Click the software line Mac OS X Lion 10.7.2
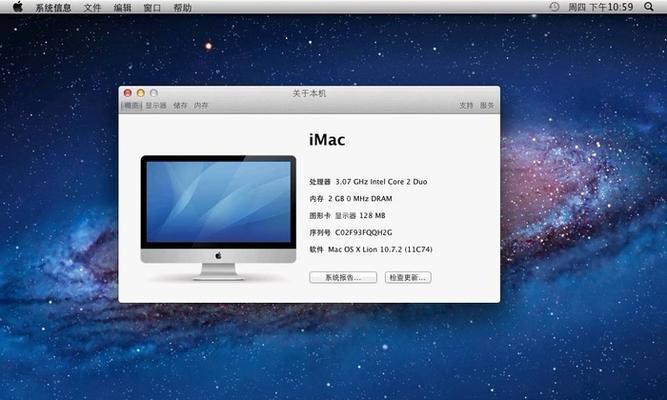Viewport: 667px width, 400px height. (x=371, y=249)
